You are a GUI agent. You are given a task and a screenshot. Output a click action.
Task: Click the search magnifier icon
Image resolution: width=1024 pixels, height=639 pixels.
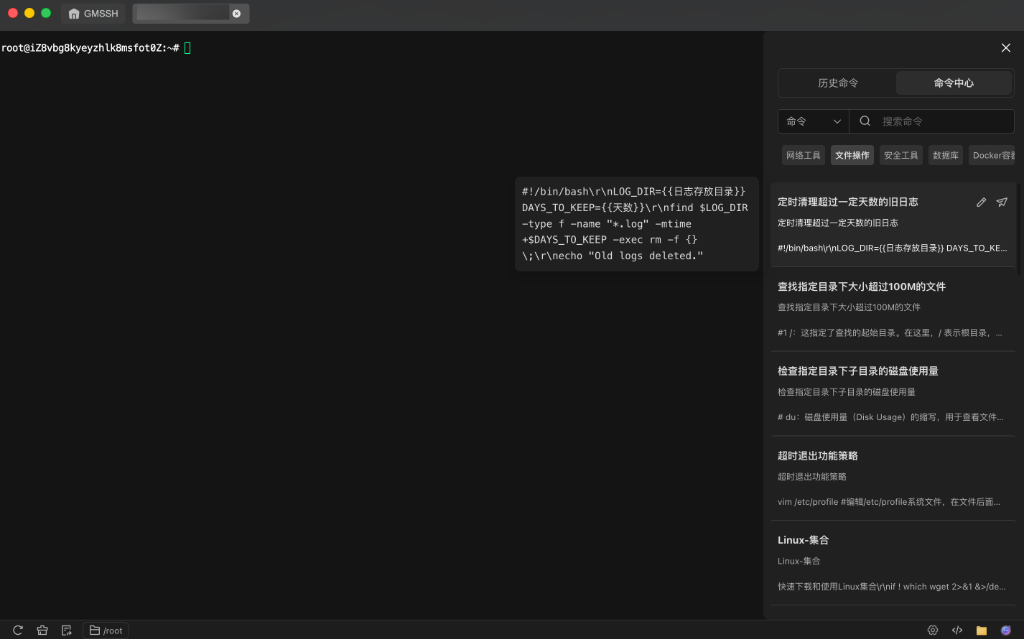[865, 121]
